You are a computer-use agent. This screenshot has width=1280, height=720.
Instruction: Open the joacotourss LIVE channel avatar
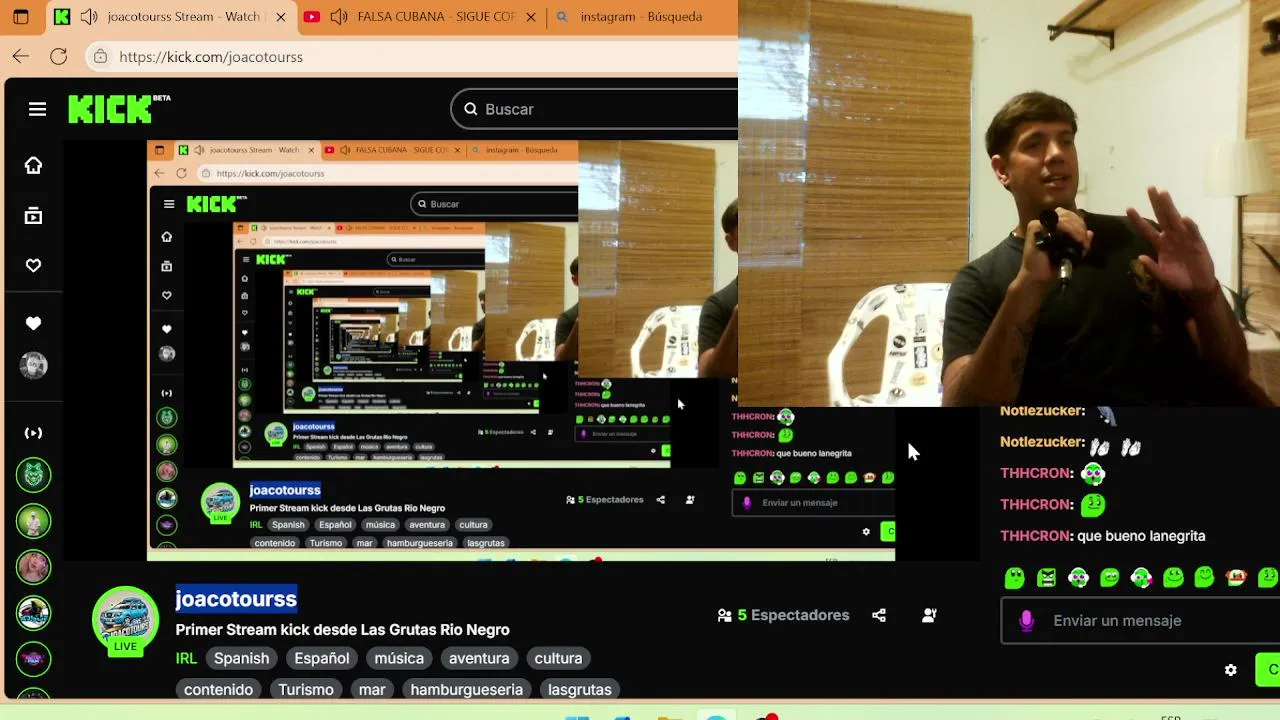(x=125, y=621)
